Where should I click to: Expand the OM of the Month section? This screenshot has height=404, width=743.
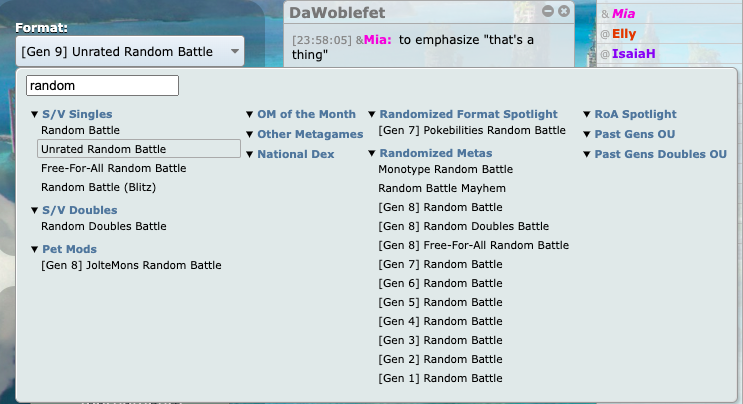[x=305, y=114]
